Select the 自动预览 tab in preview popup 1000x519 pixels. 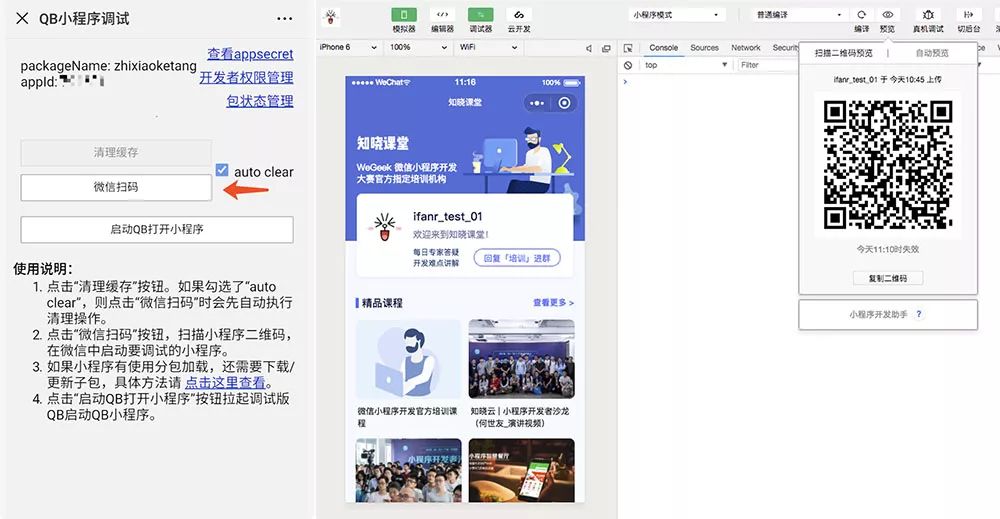(x=932, y=53)
